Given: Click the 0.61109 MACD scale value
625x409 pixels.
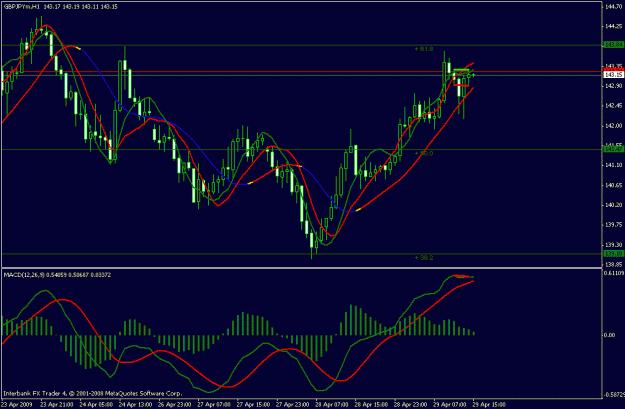Looking at the screenshot, I should coord(614,273).
